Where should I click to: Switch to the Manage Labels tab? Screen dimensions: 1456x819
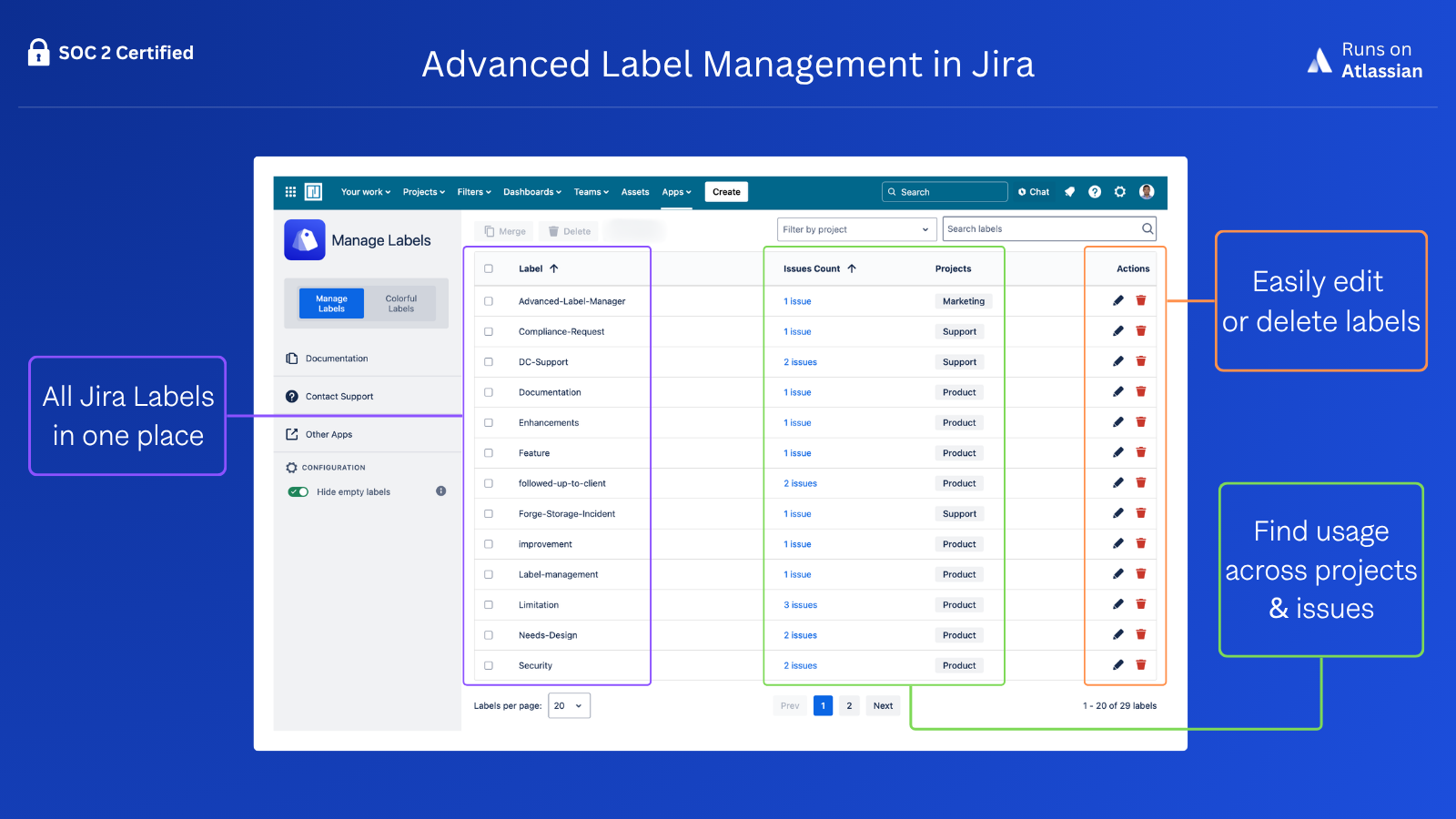tap(331, 303)
